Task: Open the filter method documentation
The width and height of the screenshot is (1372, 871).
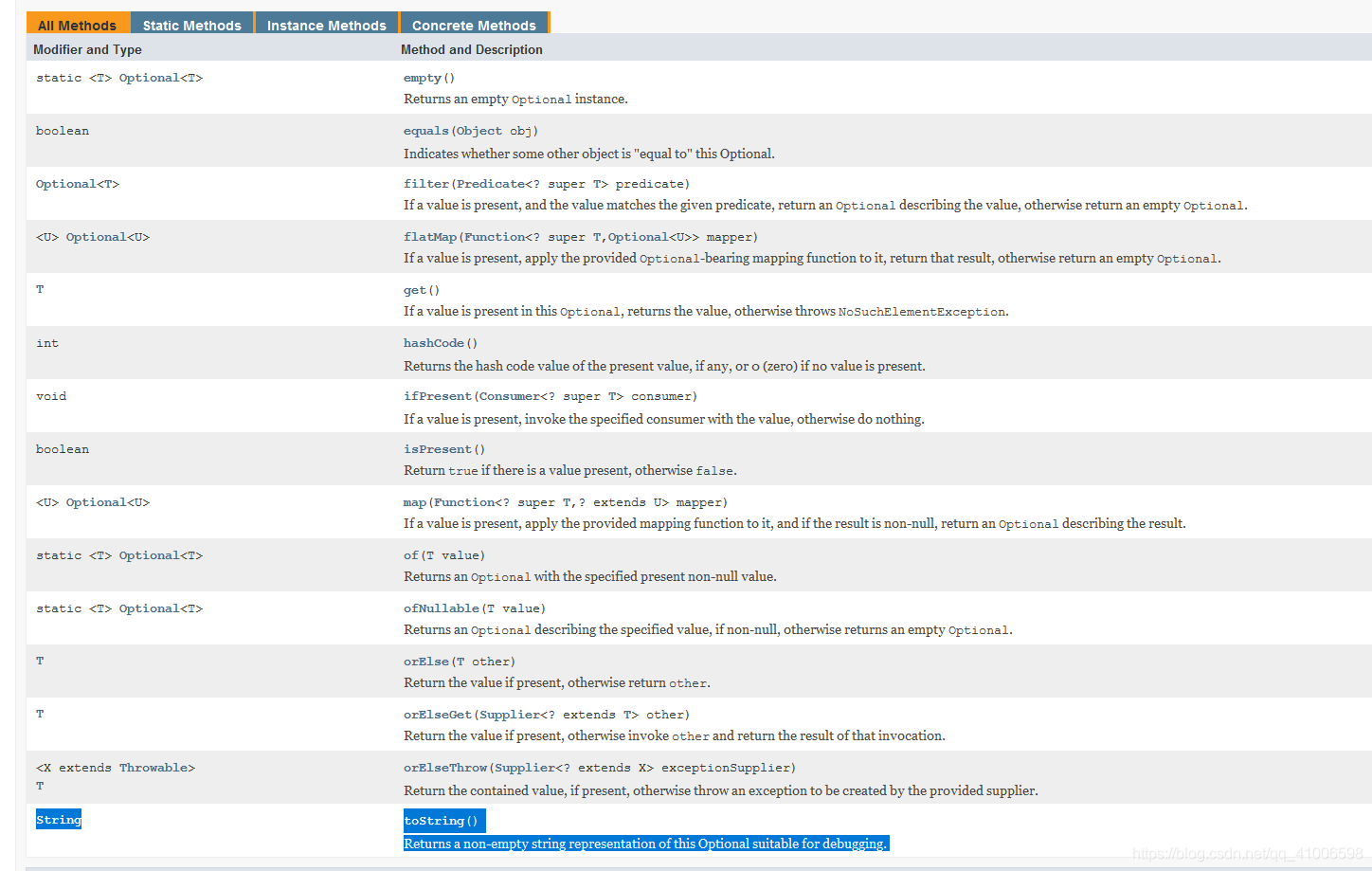Action: pos(425,183)
